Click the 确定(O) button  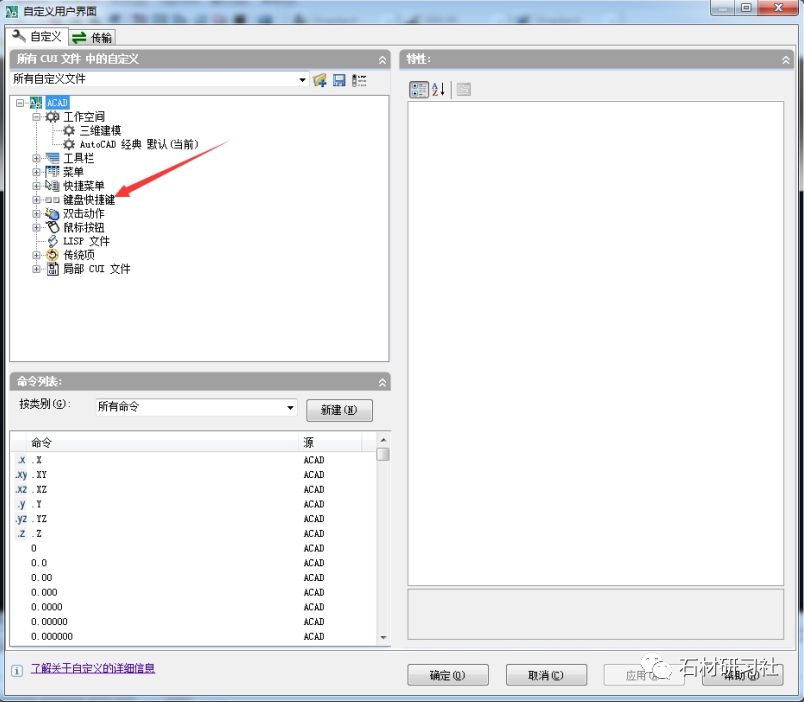(x=448, y=675)
